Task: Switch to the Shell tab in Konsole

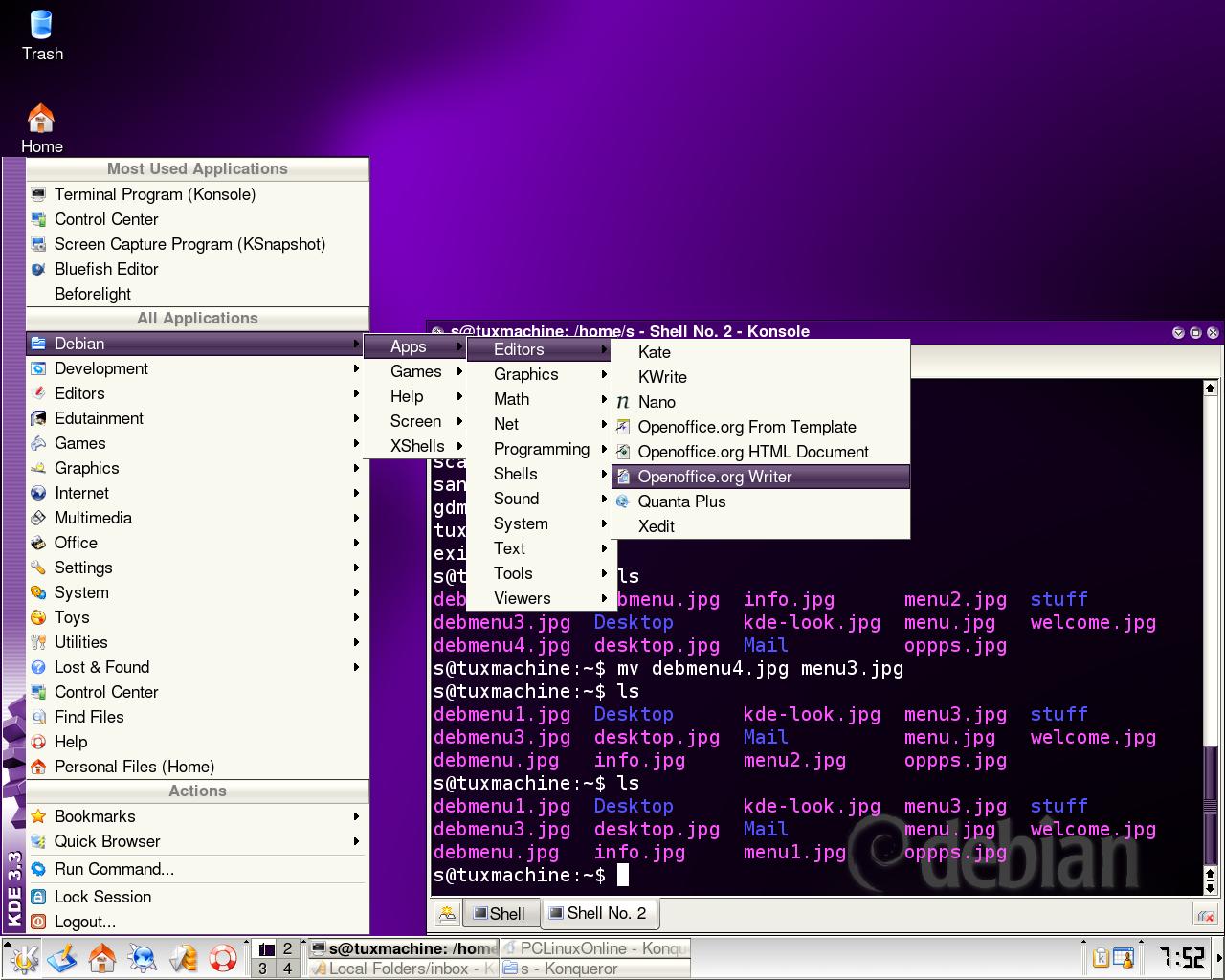Action: (x=501, y=914)
